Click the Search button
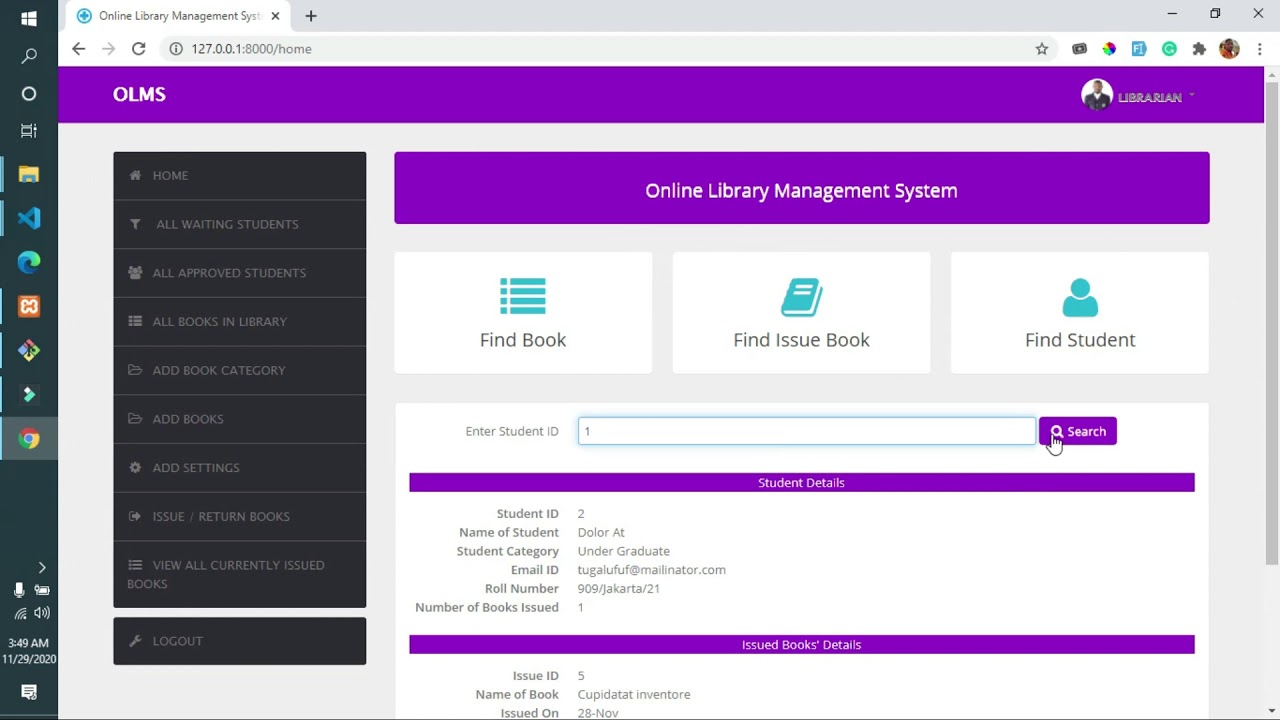1280x720 pixels. pos(1077,432)
